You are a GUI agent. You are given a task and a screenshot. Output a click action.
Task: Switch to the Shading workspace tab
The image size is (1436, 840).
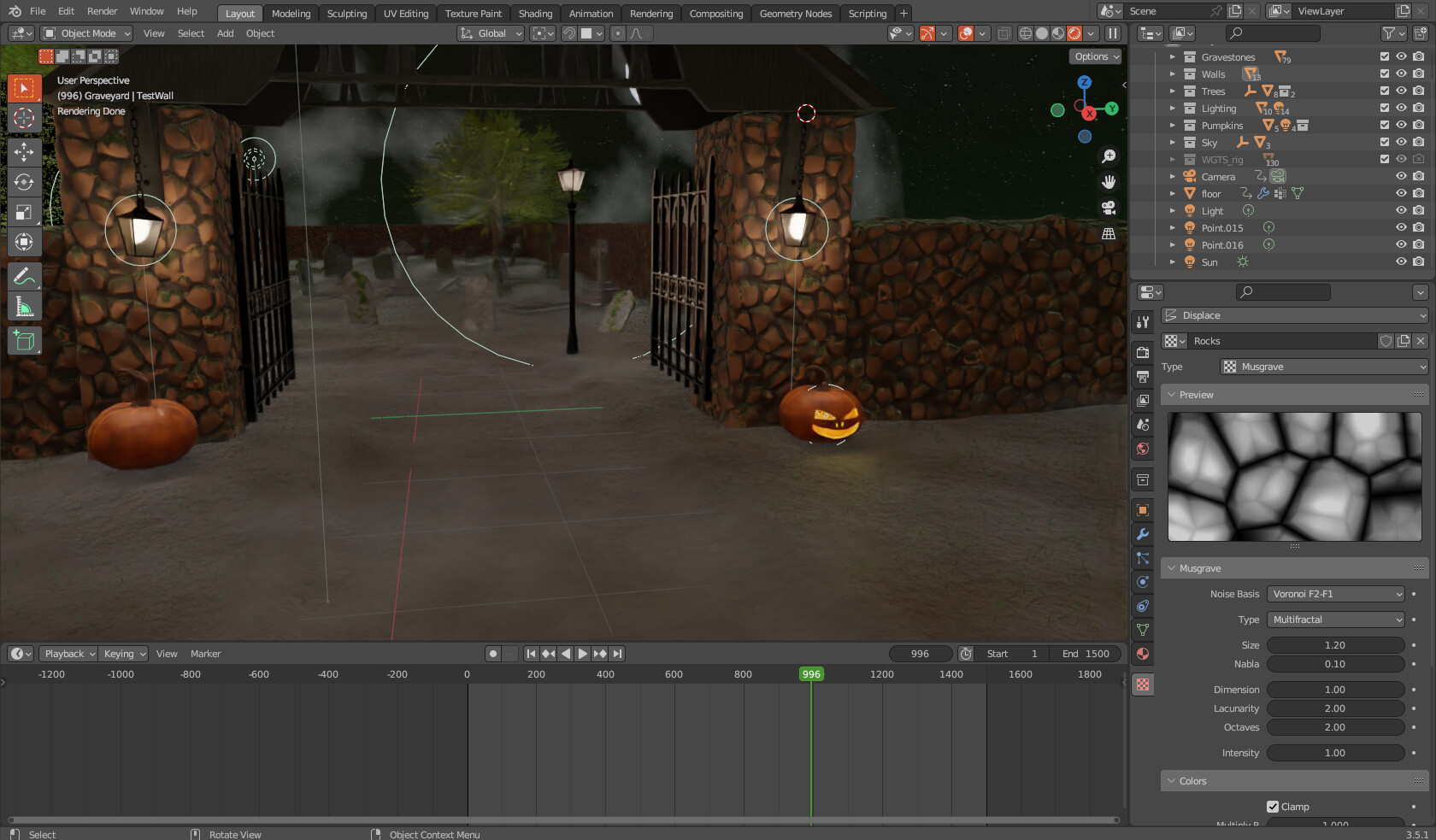pyautogui.click(x=535, y=14)
